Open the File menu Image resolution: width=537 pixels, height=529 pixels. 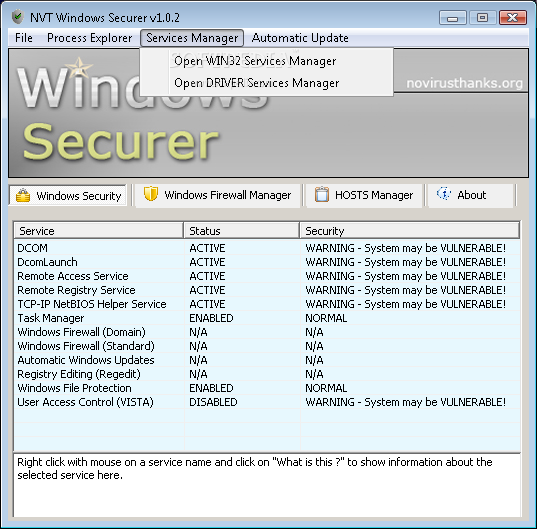coord(24,38)
